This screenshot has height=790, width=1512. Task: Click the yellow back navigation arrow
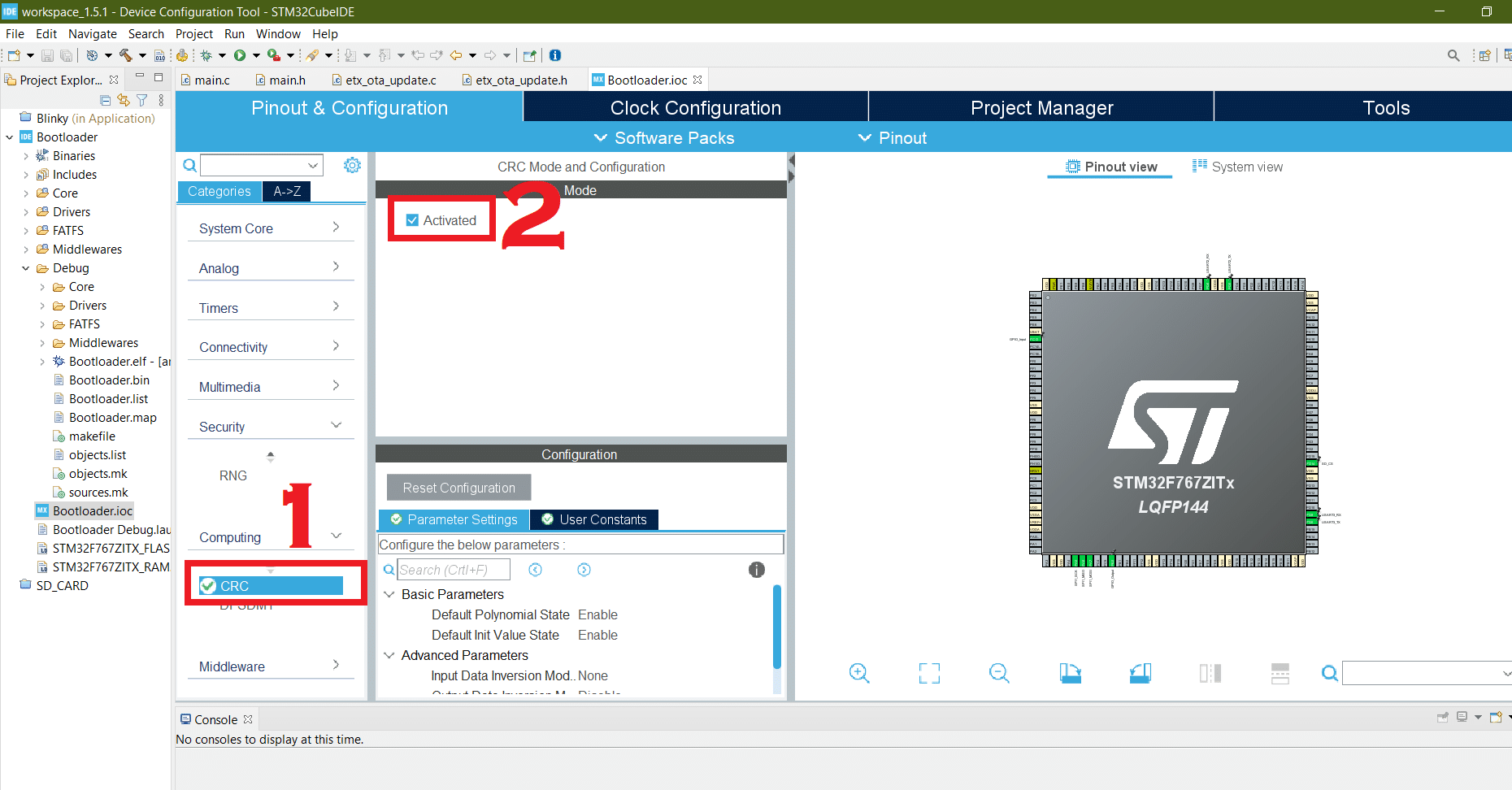pyautogui.click(x=456, y=55)
